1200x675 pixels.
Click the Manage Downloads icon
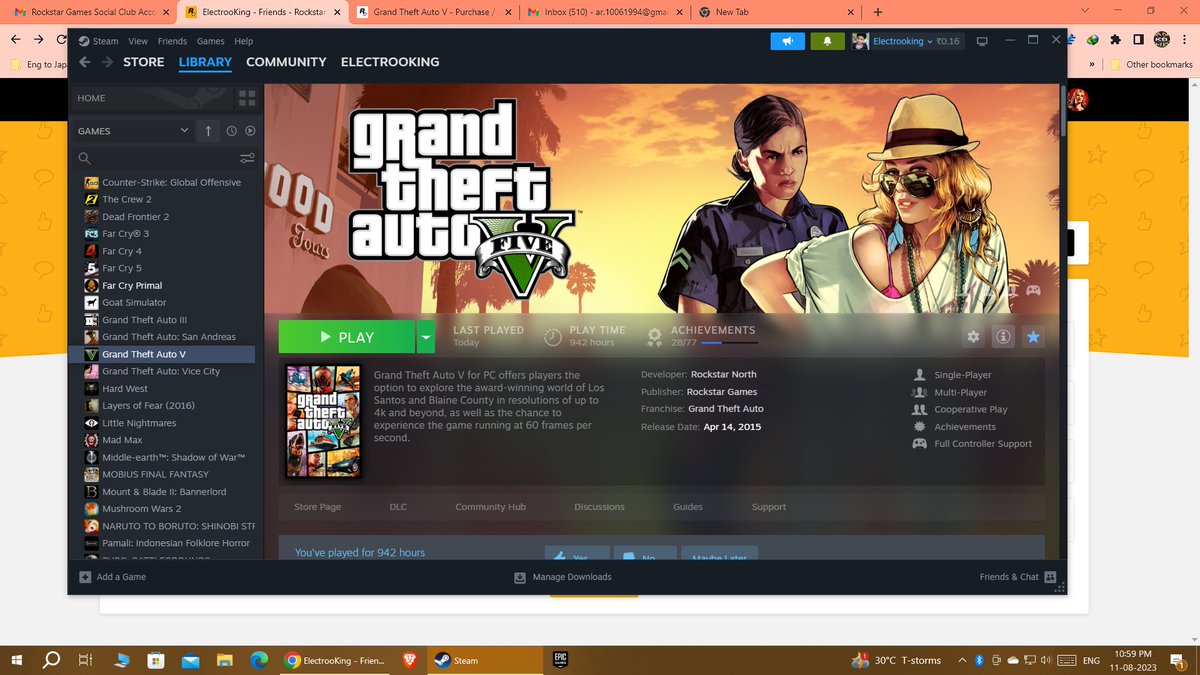click(520, 577)
